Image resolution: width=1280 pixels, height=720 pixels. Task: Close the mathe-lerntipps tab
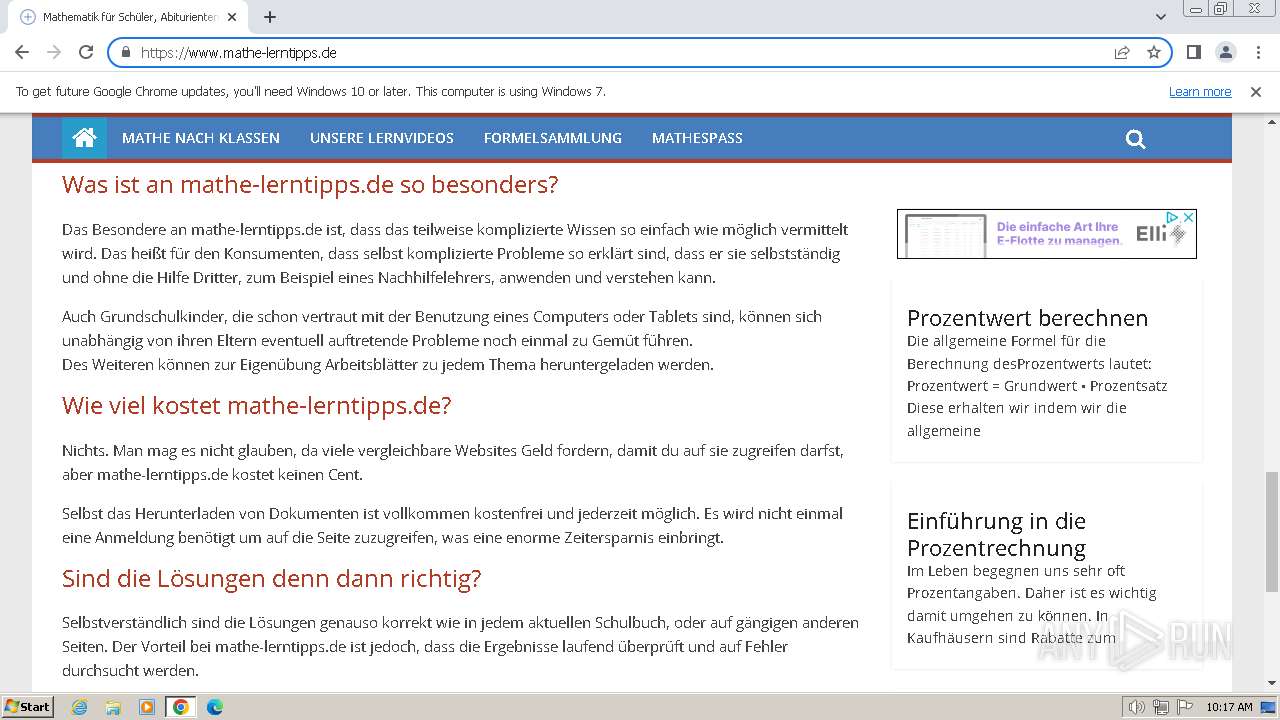(x=232, y=17)
